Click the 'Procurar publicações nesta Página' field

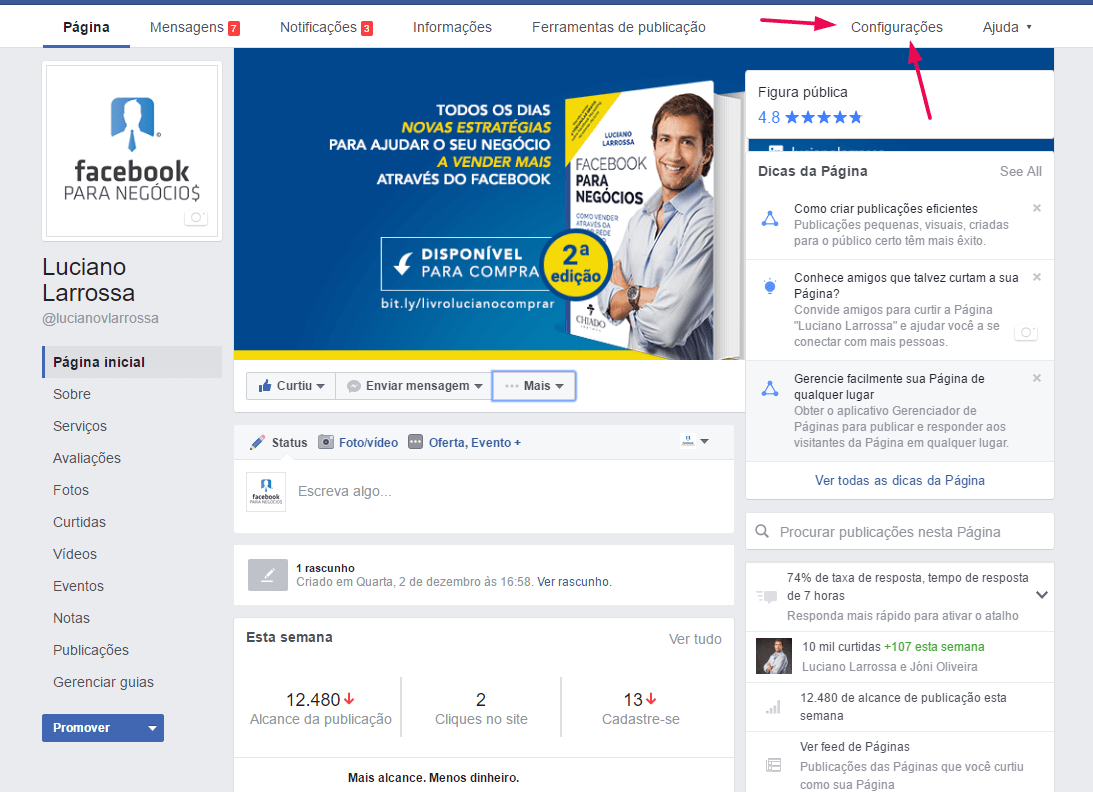[900, 532]
